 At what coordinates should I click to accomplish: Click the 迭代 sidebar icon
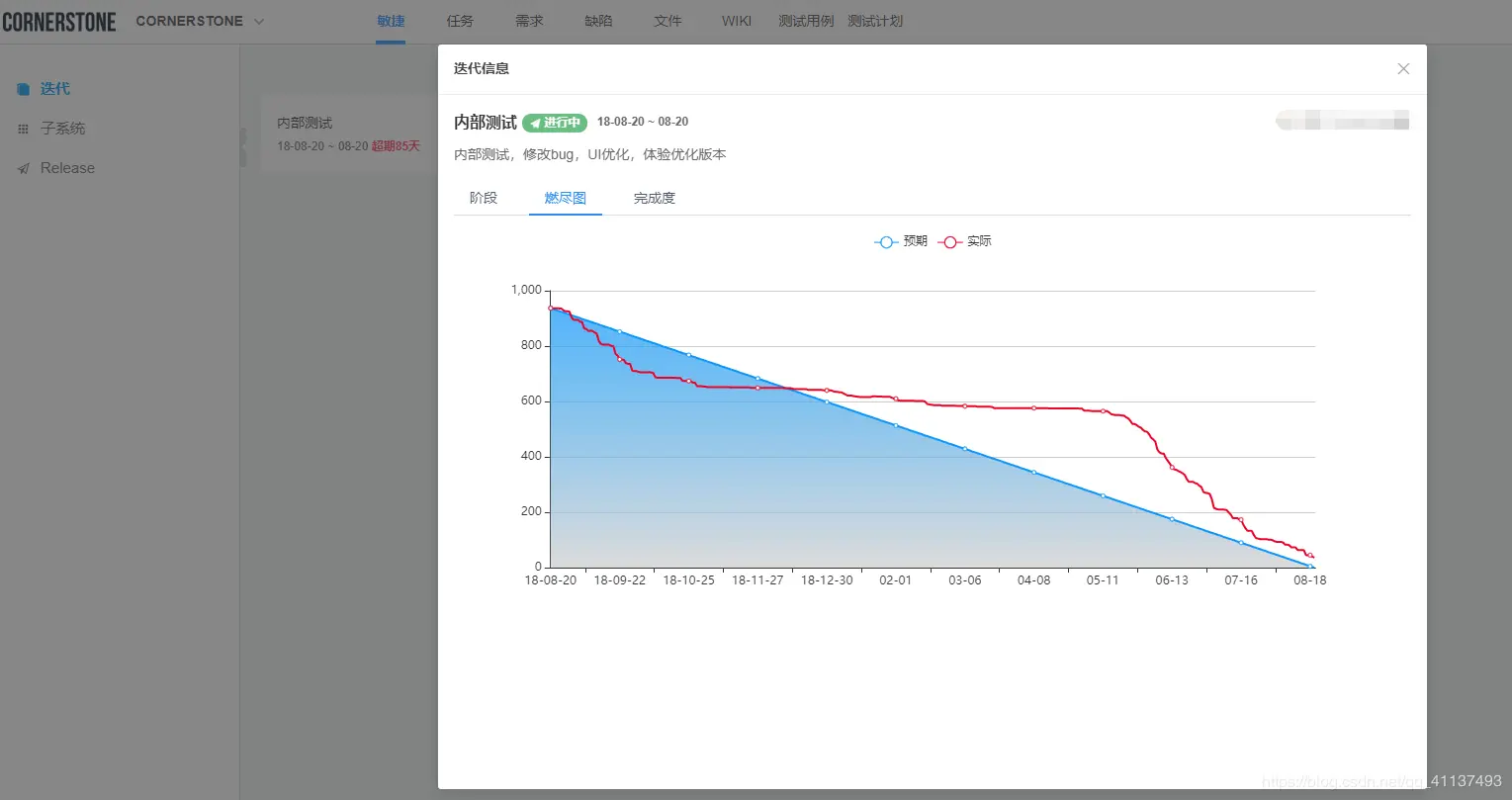pos(24,89)
